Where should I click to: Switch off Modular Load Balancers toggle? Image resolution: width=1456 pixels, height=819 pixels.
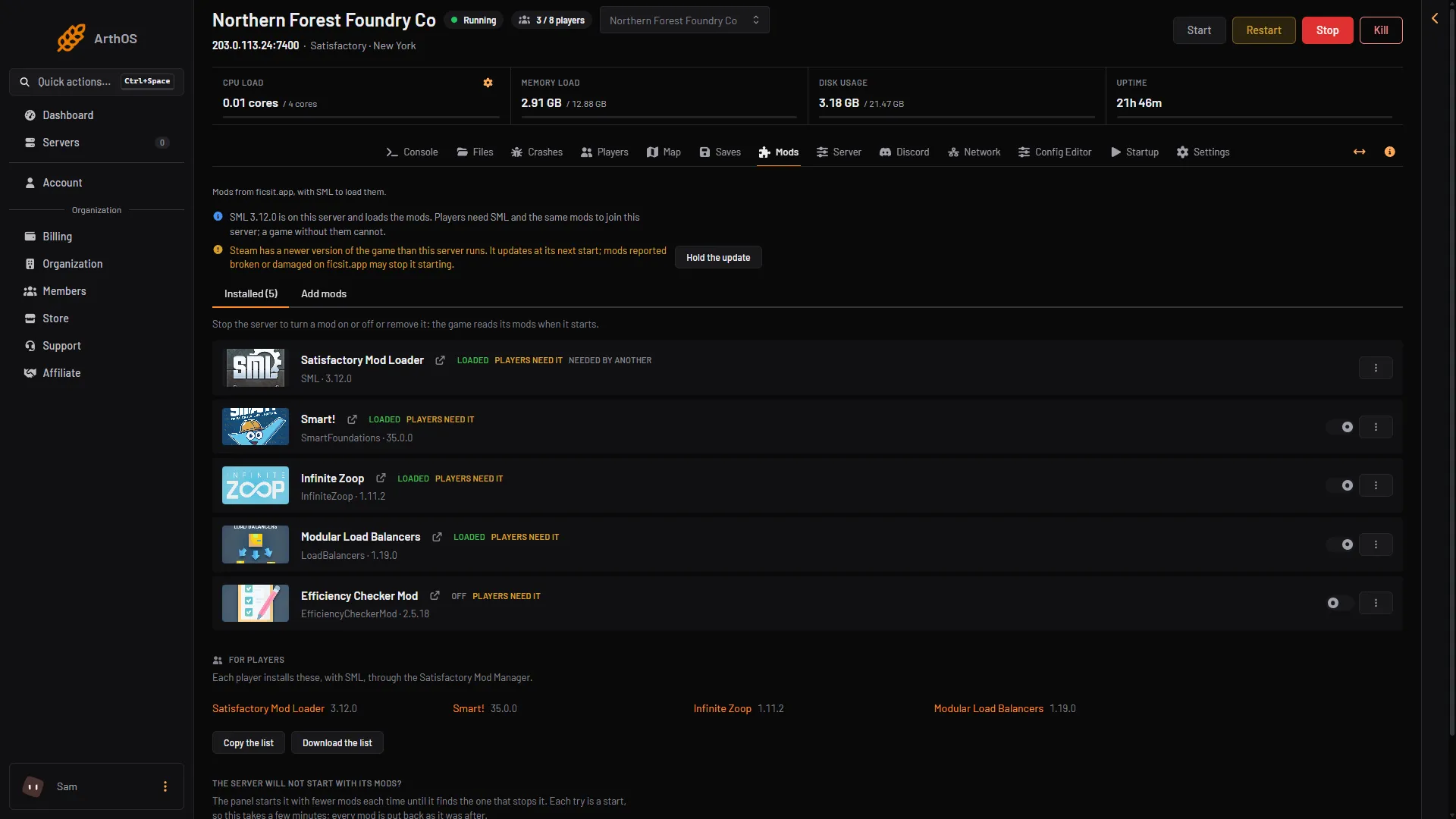click(1340, 544)
